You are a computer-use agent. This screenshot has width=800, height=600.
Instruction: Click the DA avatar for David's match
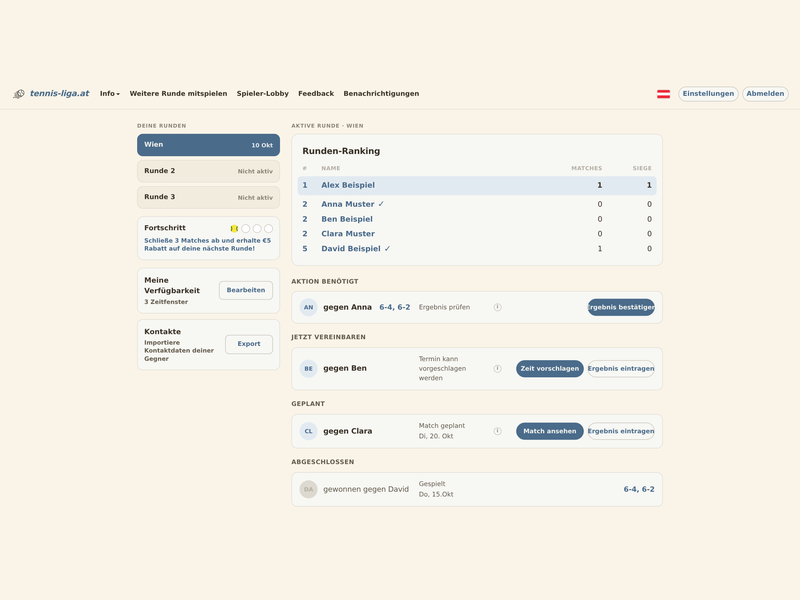309,489
